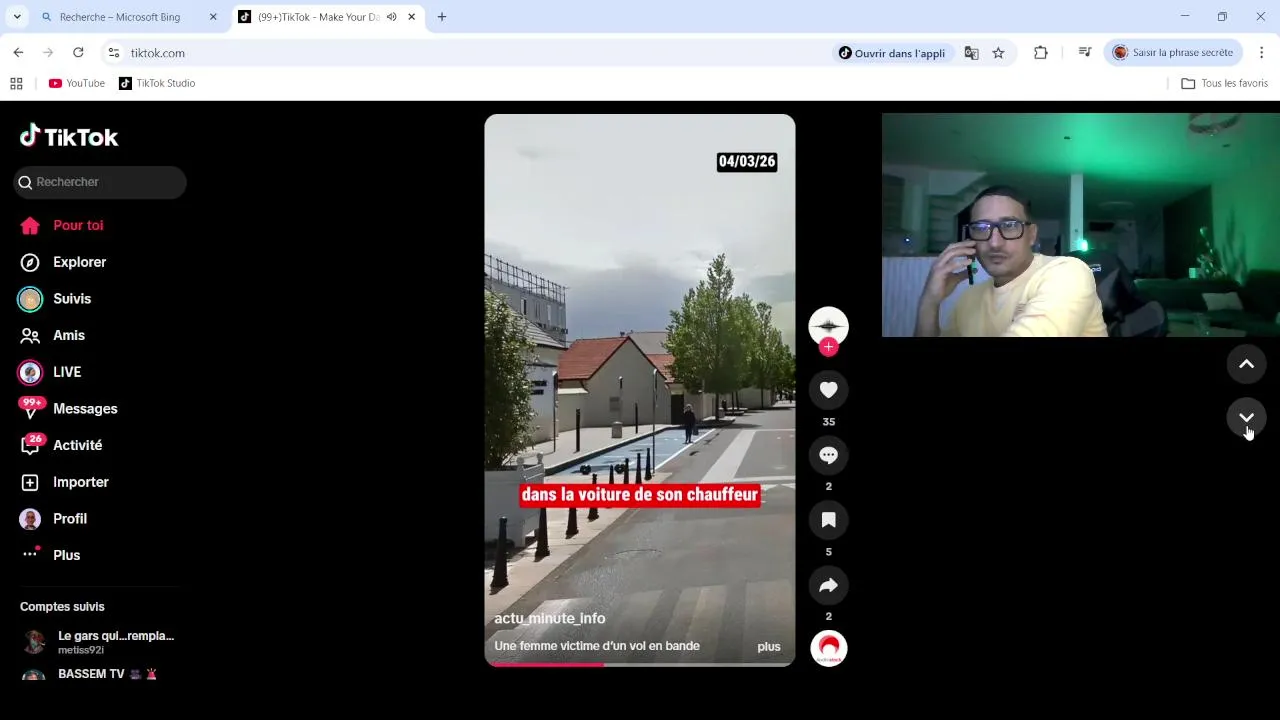The width and height of the screenshot is (1280, 720).
Task: Like the video with the heart icon
Action: pos(828,390)
